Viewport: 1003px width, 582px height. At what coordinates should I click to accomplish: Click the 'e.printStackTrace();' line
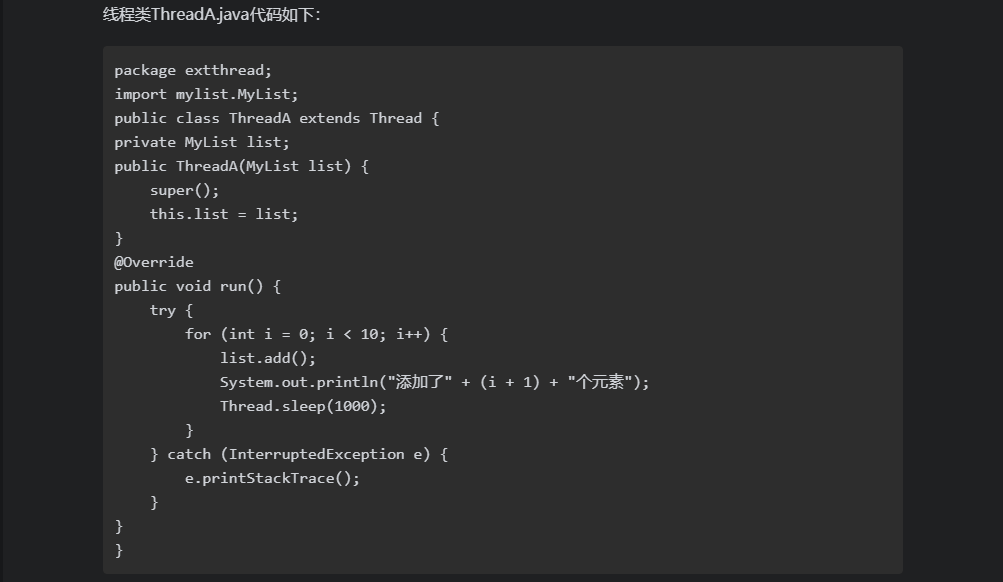pos(272,478)
